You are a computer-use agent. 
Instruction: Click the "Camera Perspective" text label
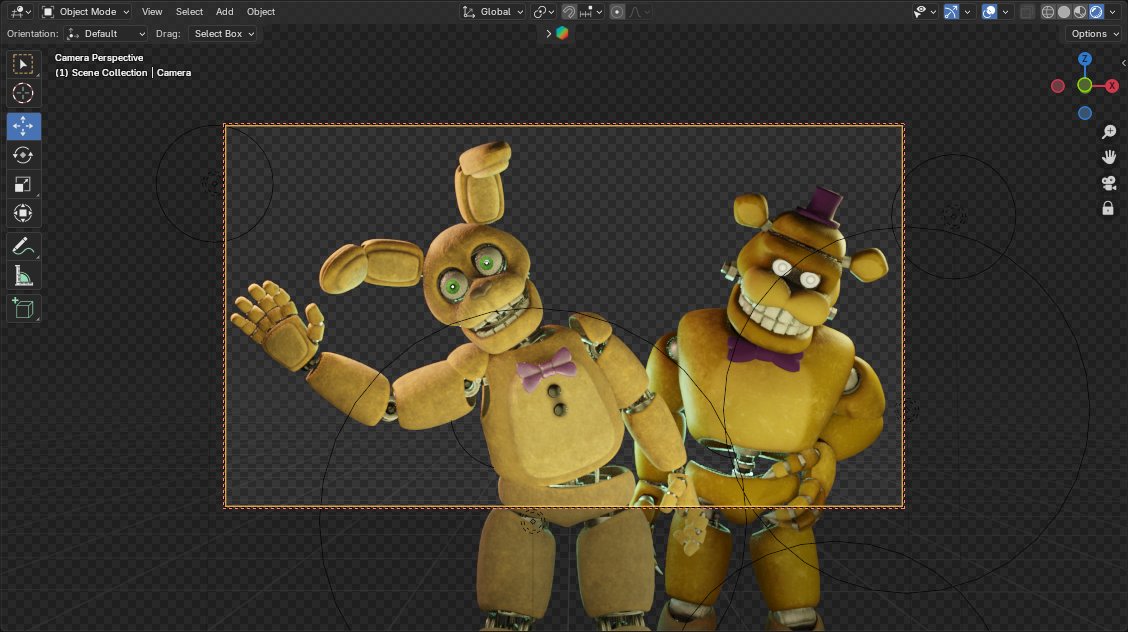99,58
